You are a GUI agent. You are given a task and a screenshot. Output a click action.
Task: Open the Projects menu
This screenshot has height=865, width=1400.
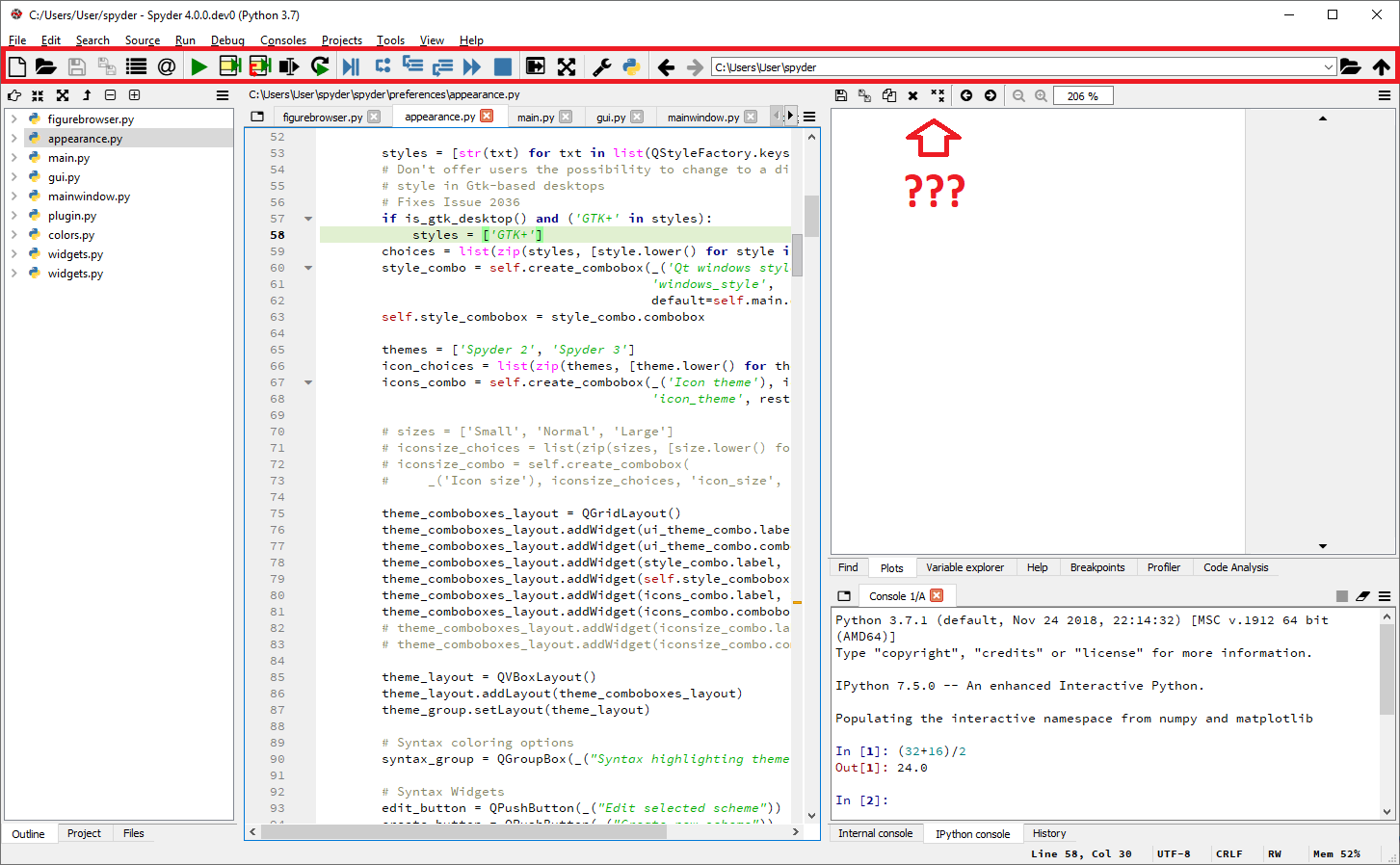[x=342, y=40]
